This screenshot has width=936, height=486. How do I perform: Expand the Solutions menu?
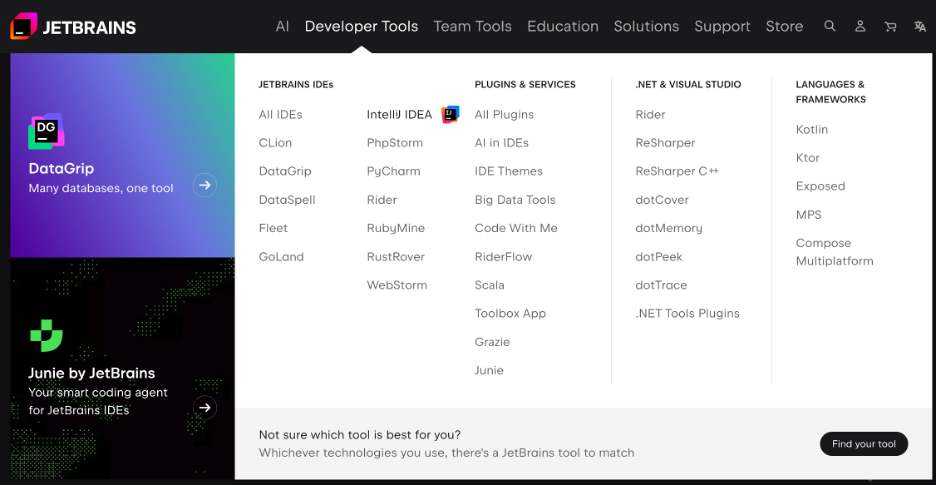point(646,27)
